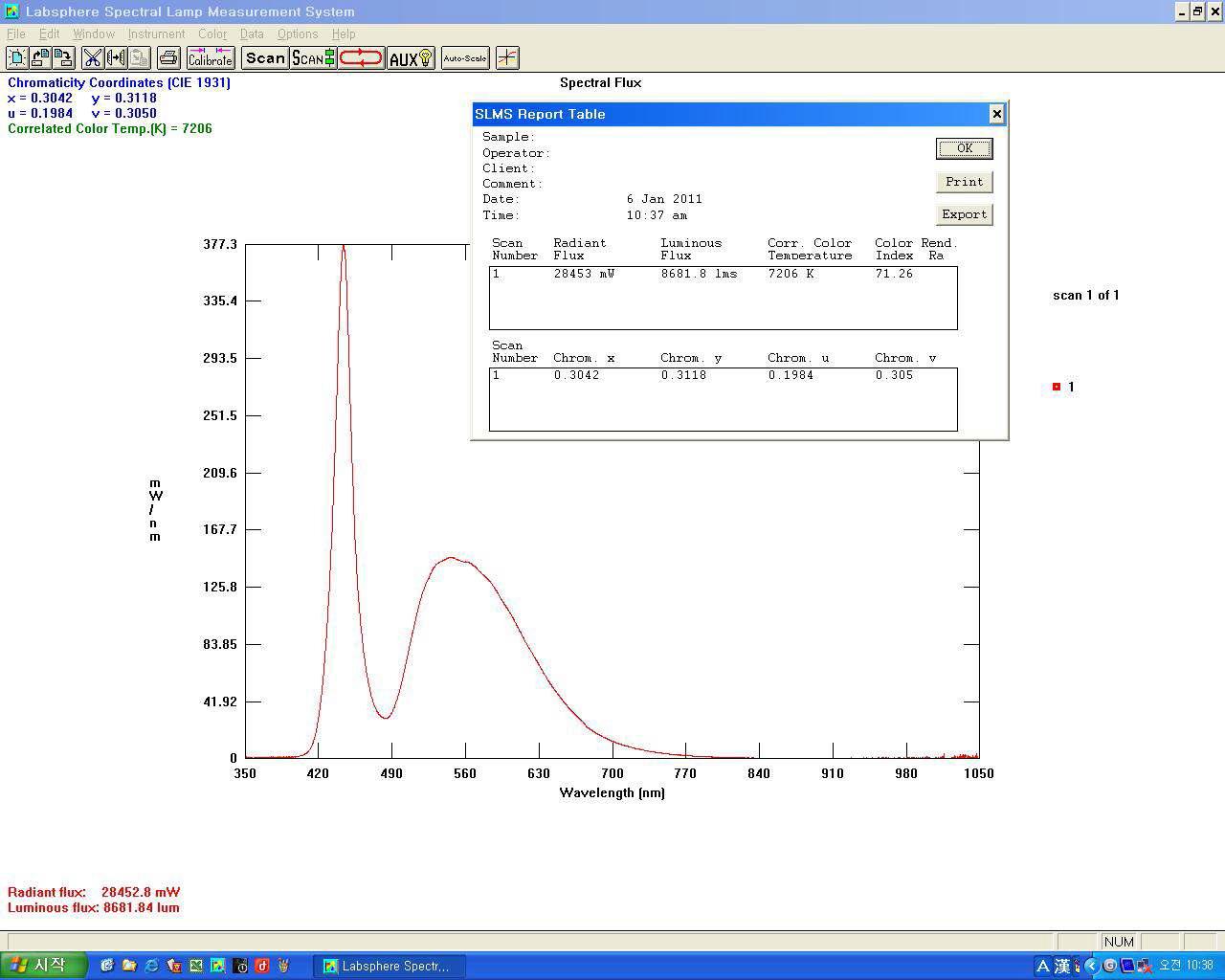Click the Show Desktop quick launch icon
1225x980 pixels.
pyautogui.click(x=107, y=966)
